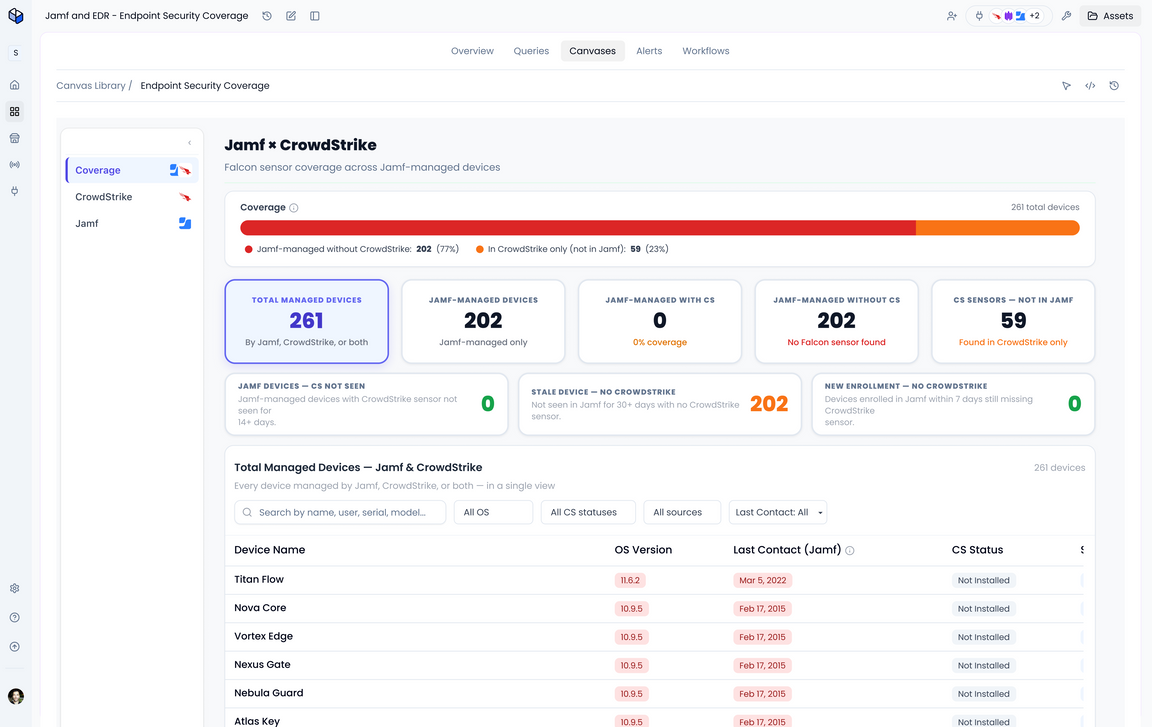
Task: Open the New Enrollment — No CrowdStrike card
Action: 954,404
